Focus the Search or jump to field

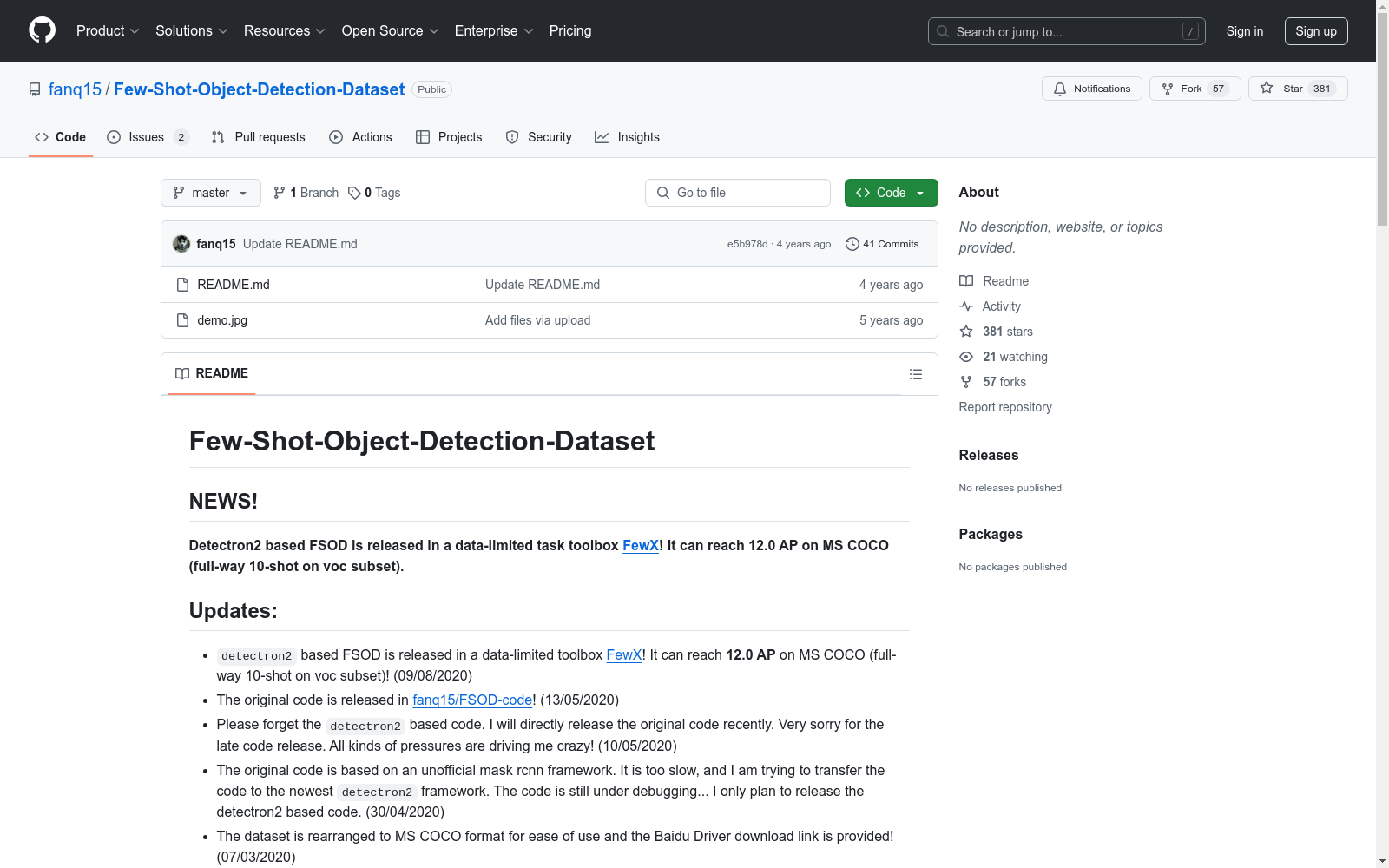coord(1067,31)
